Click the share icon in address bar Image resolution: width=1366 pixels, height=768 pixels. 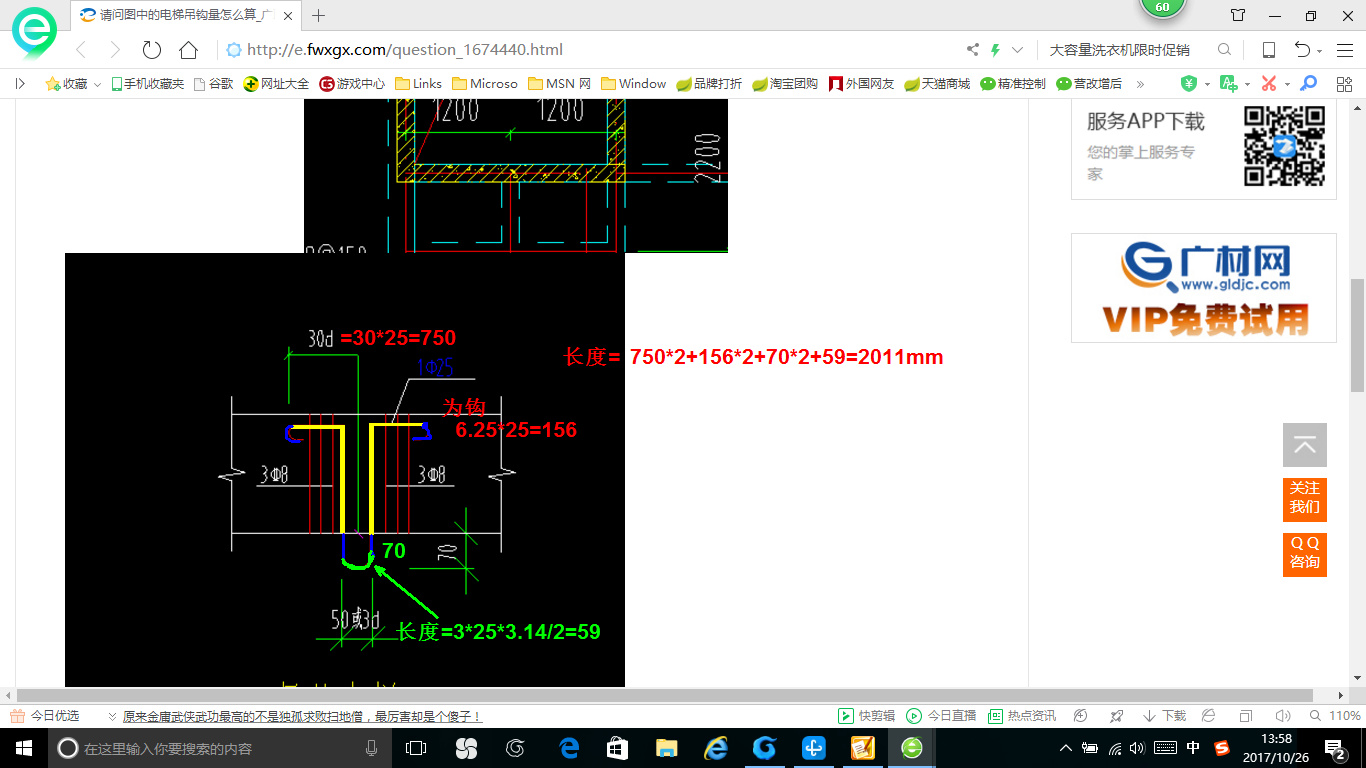pyautogui.click(x=973, y=50)
